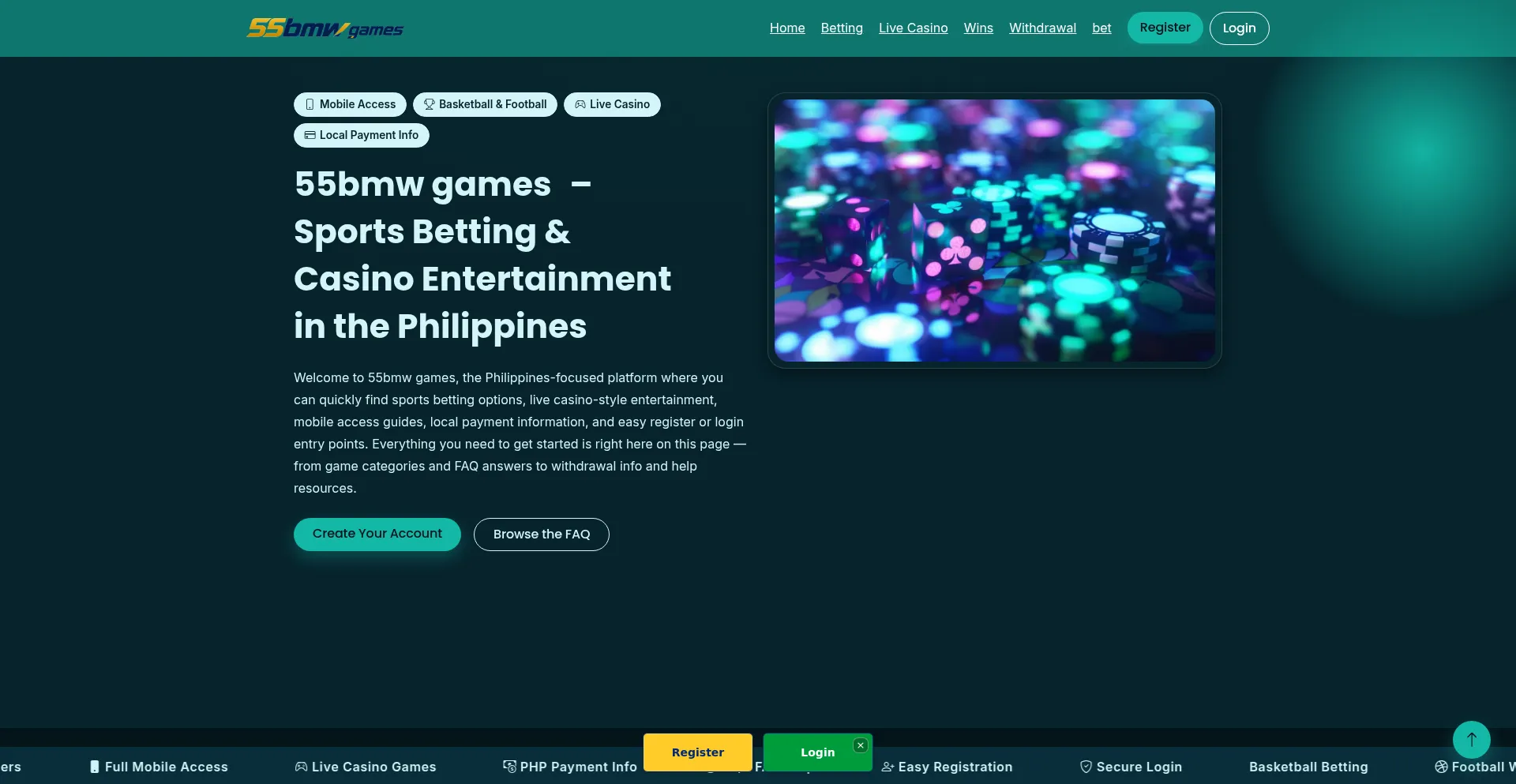Click the ball icon beside Football ticker item
Image resolution: width=1516 pixels, height=784 pixels.
[x=1441, y=767]
